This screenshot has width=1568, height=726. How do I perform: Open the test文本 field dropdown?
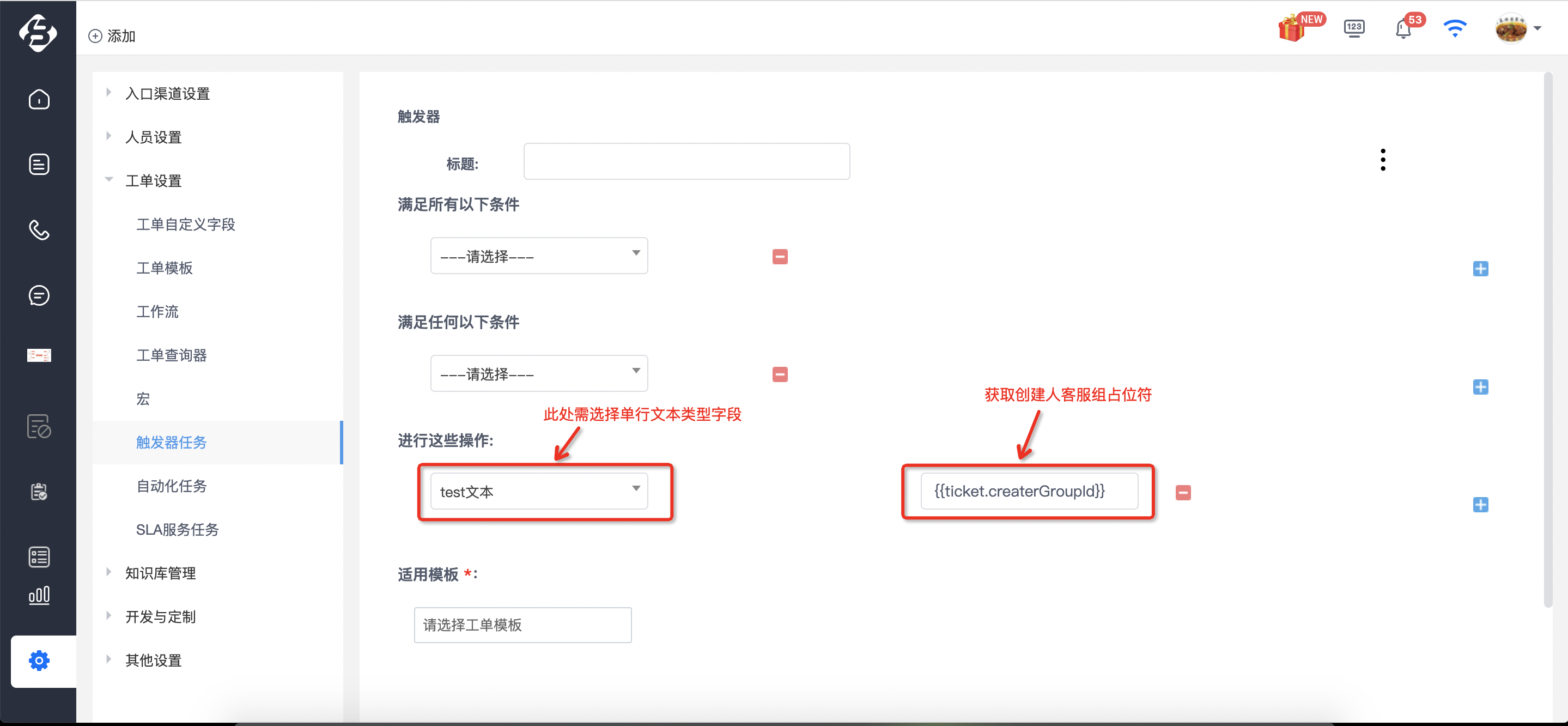coord(539,491)
